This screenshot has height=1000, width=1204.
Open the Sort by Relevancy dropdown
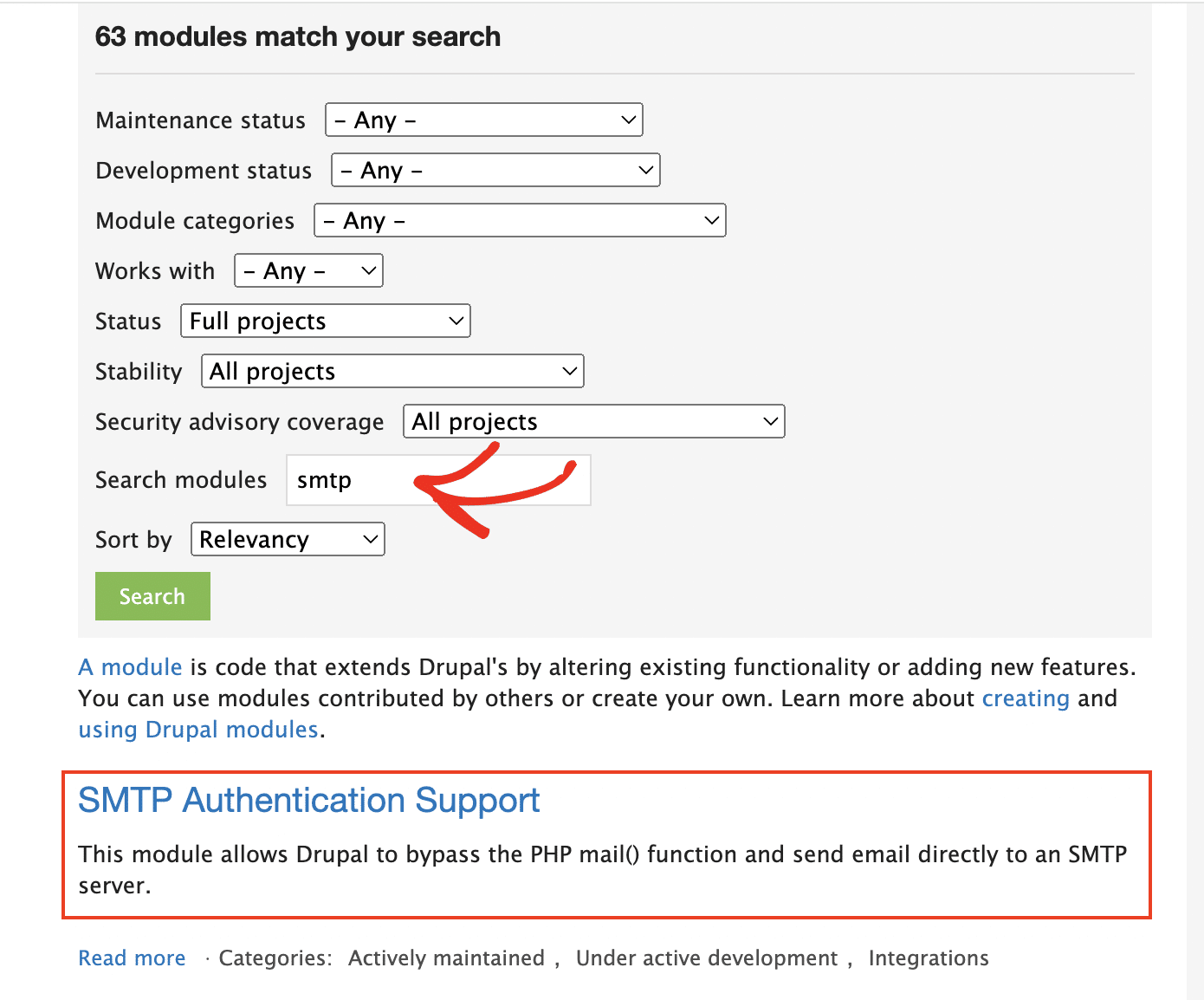click(287, 539)
